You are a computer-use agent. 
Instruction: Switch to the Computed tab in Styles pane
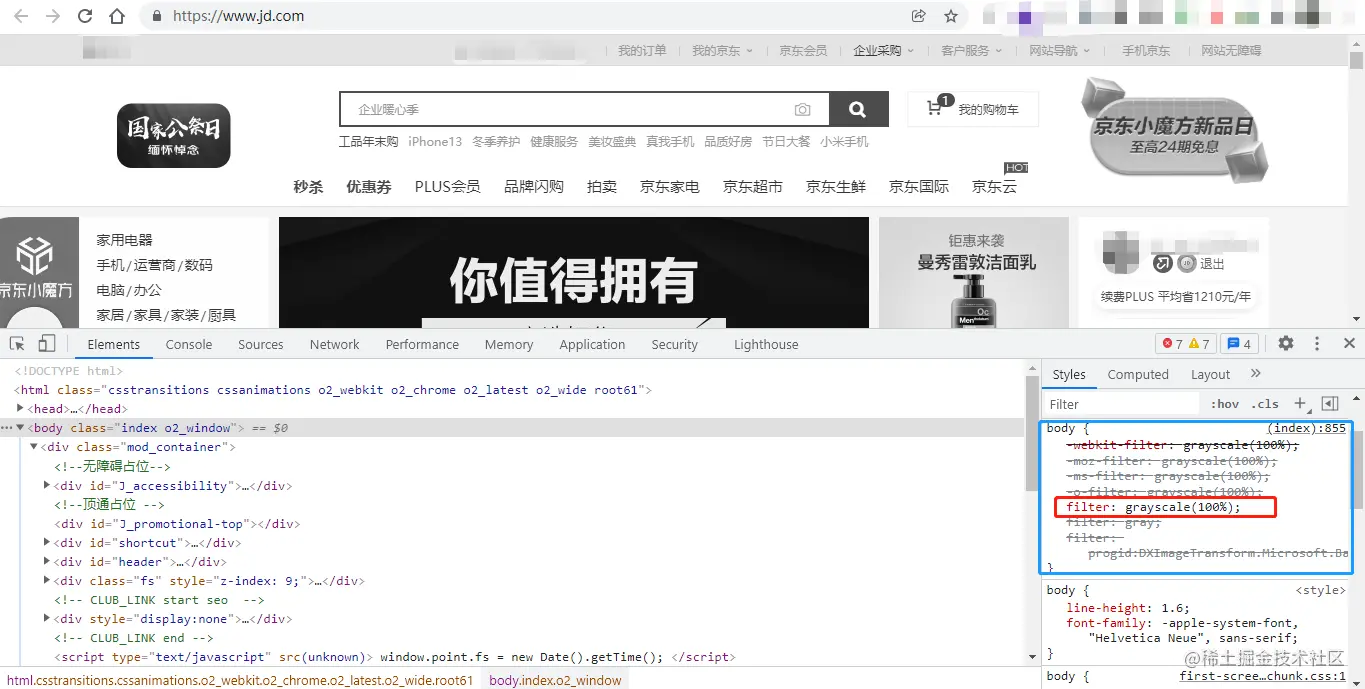click(1137, 373)
